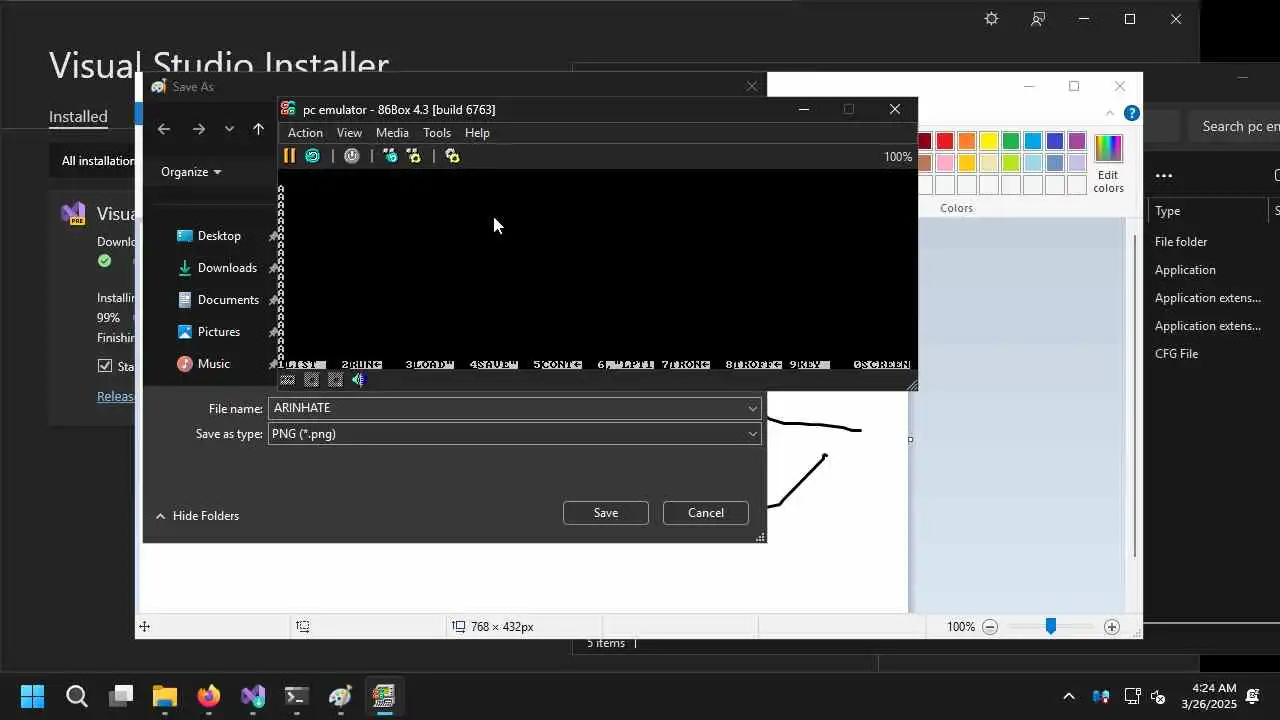Zoom in using Paint plus button
Viewport: 1280px width, 720px height.
[1112, 627]
